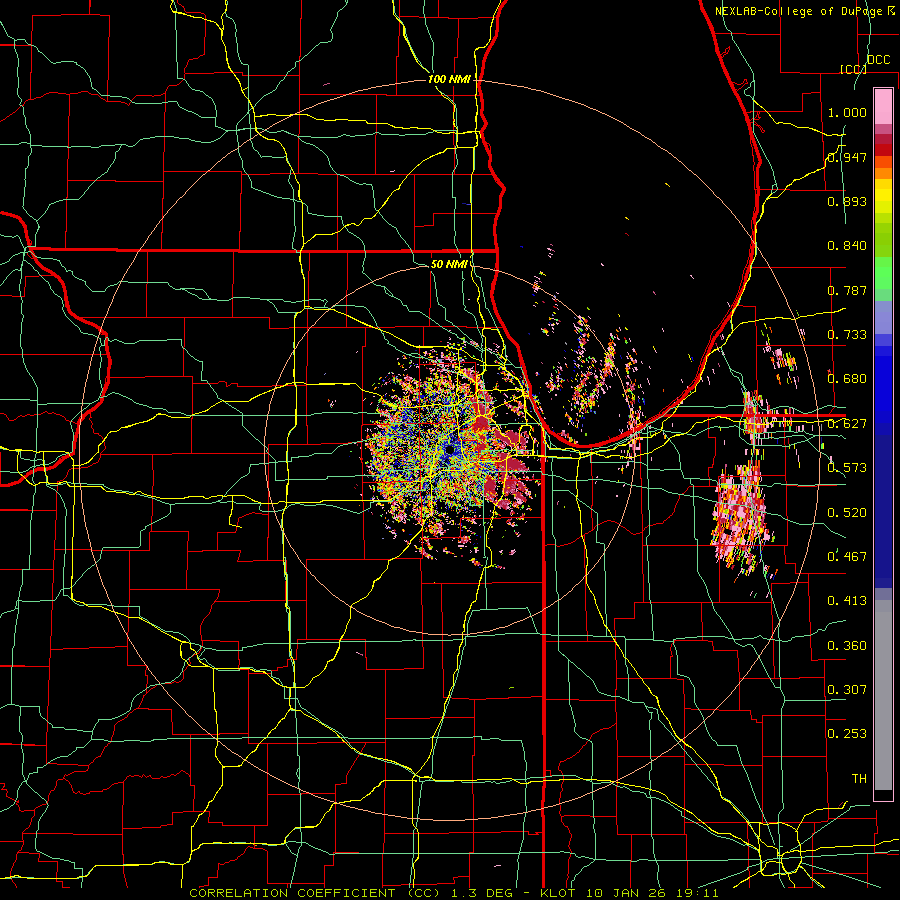Click the 0.787 scale value
The width and height of the screenshot is (900, 900).
[847, 290]
